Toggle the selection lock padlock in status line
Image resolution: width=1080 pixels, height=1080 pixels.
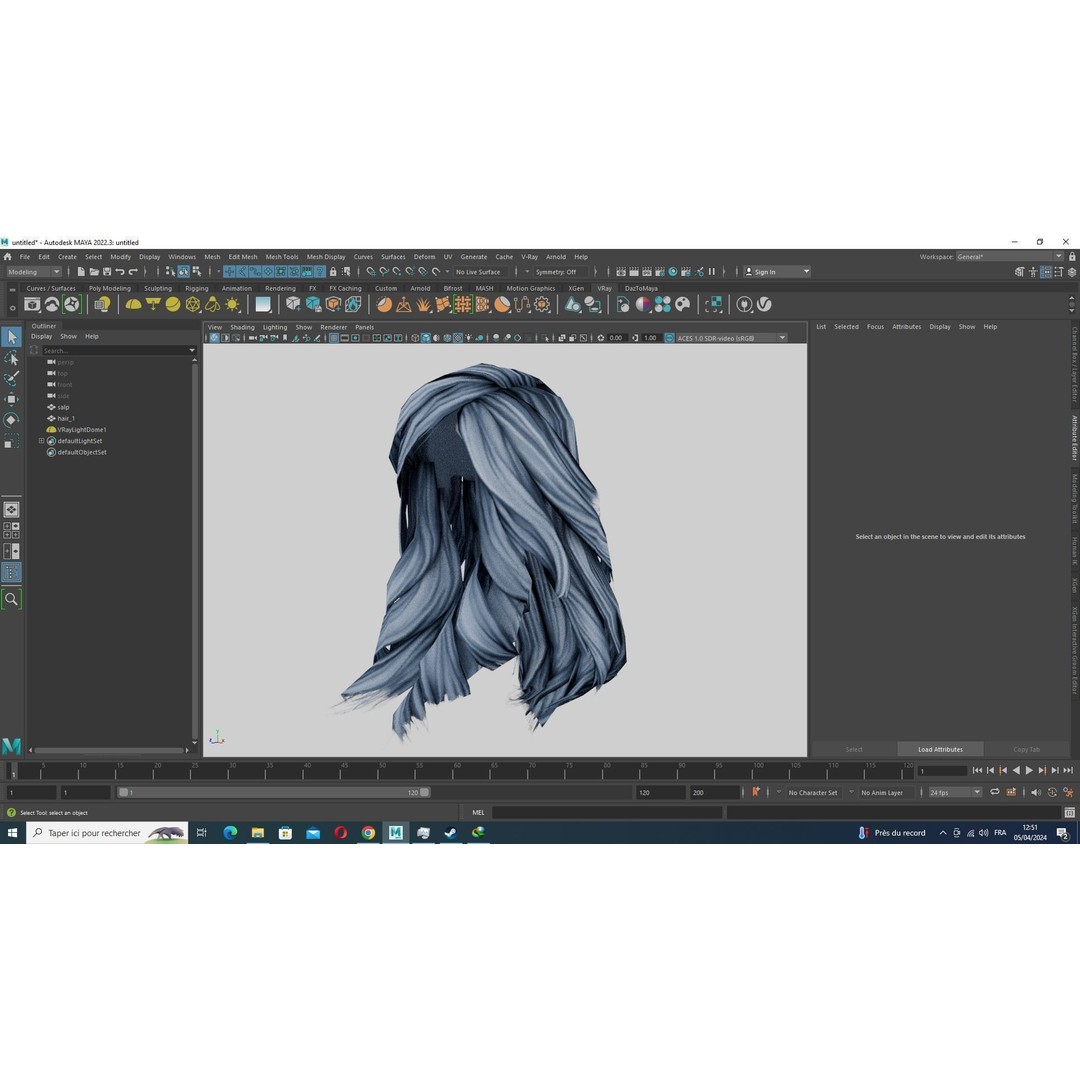tap(333, 272)
